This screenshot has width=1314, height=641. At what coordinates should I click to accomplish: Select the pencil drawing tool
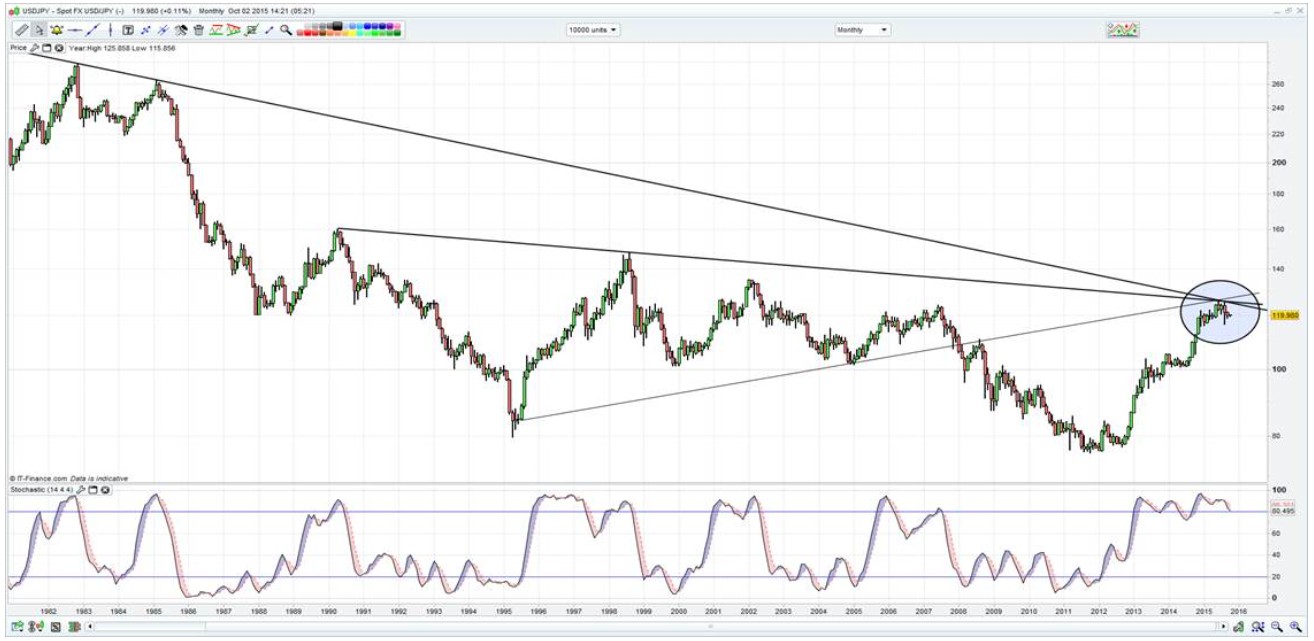pyautogui.click(x=22, y=30)
